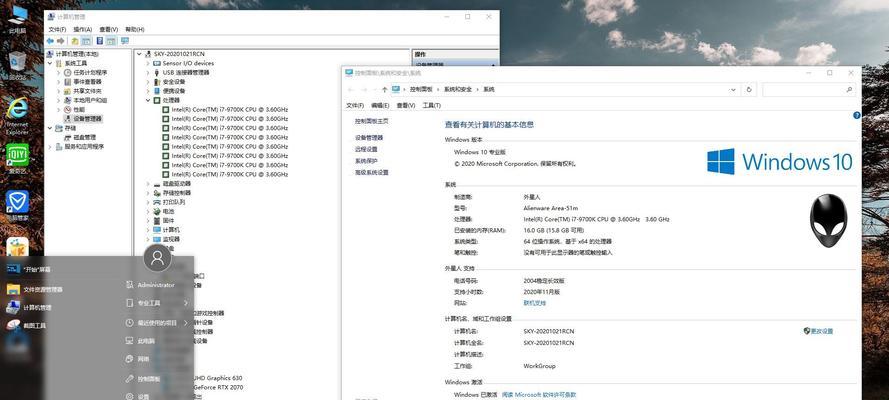Click the user avatar circle in Start menu
Viewport: 889px width, 400px height.
click(158, 258)
